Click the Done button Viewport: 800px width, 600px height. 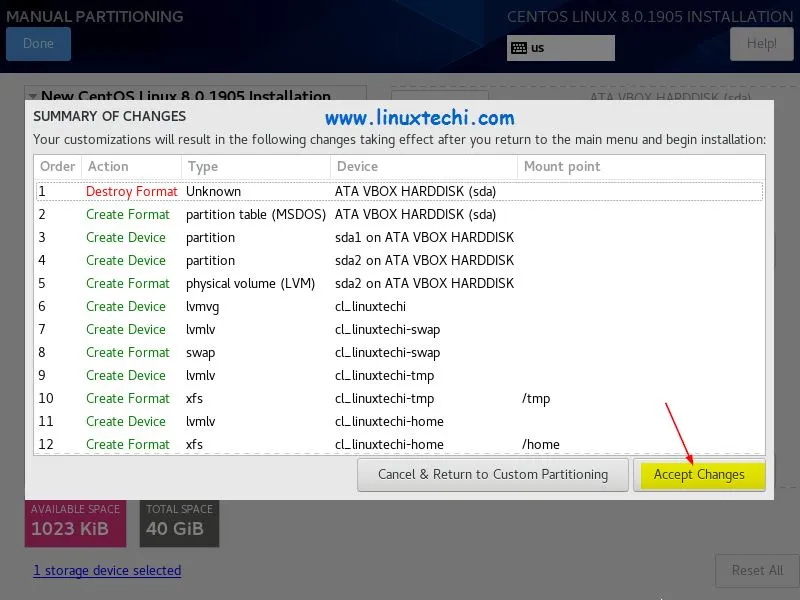pos(38,43)
